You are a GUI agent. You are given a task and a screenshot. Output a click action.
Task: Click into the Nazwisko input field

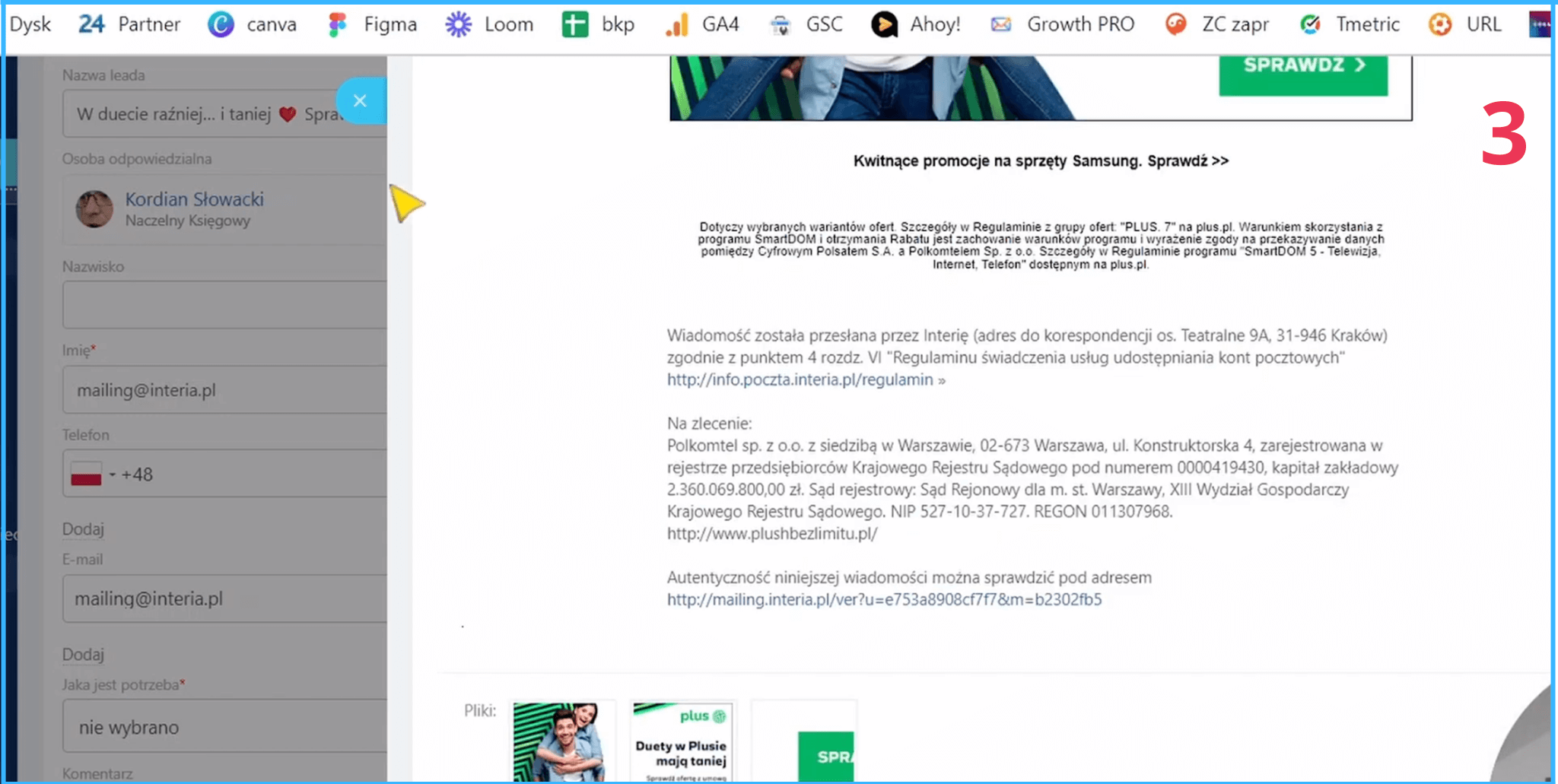224,305
